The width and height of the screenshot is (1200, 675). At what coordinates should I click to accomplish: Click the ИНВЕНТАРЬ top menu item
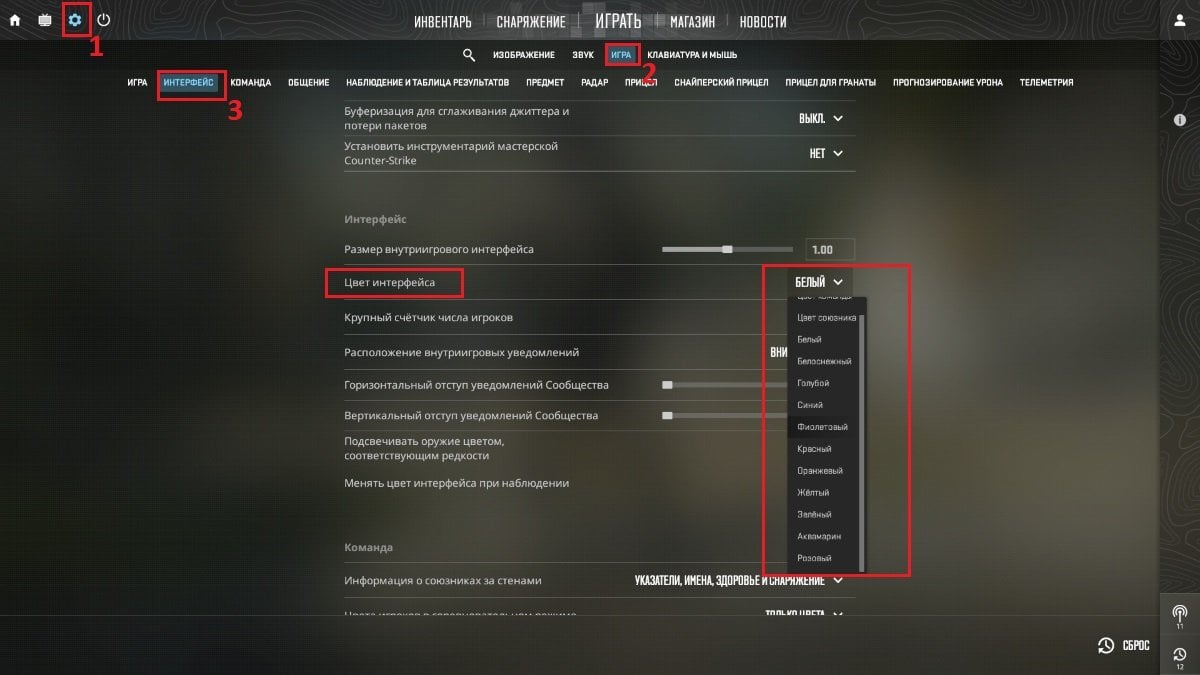(443, 21)
